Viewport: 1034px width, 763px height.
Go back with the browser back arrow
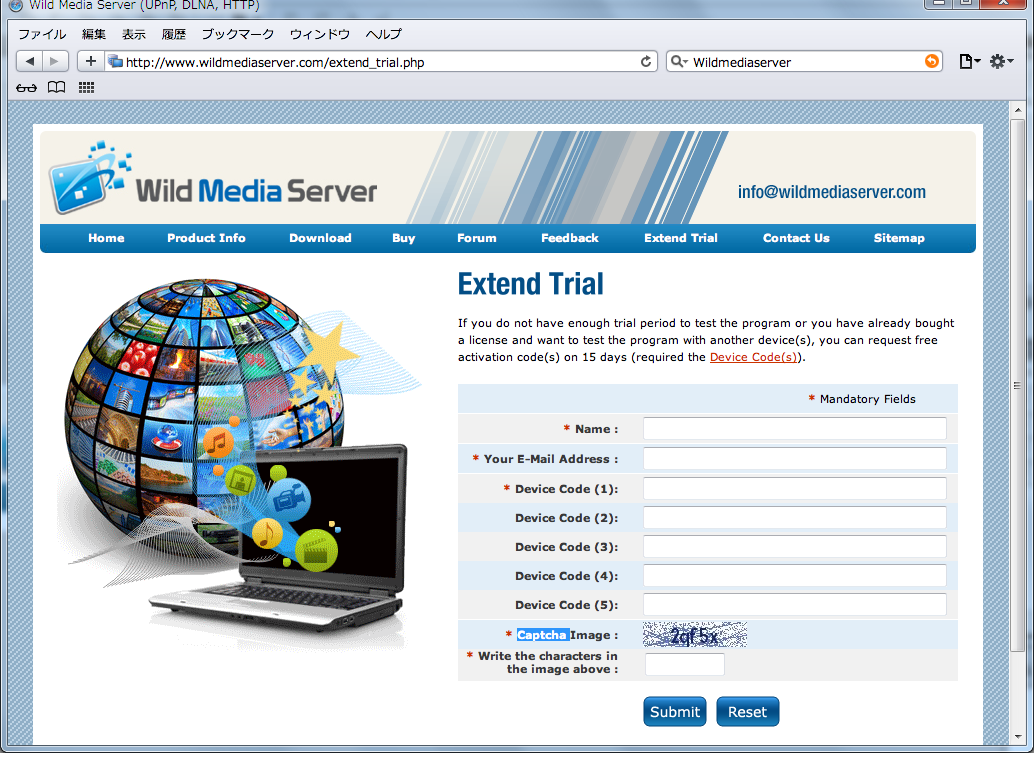[30, 61]
